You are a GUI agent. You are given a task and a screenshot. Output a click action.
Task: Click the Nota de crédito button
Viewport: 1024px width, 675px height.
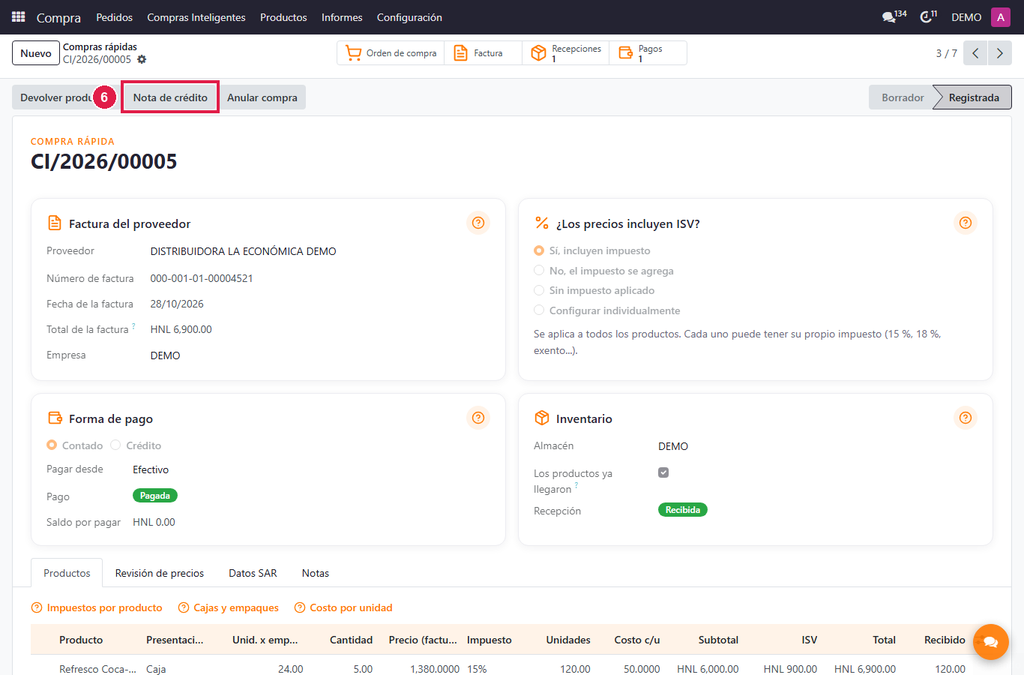pyautogui.click(x=170, y=97)
